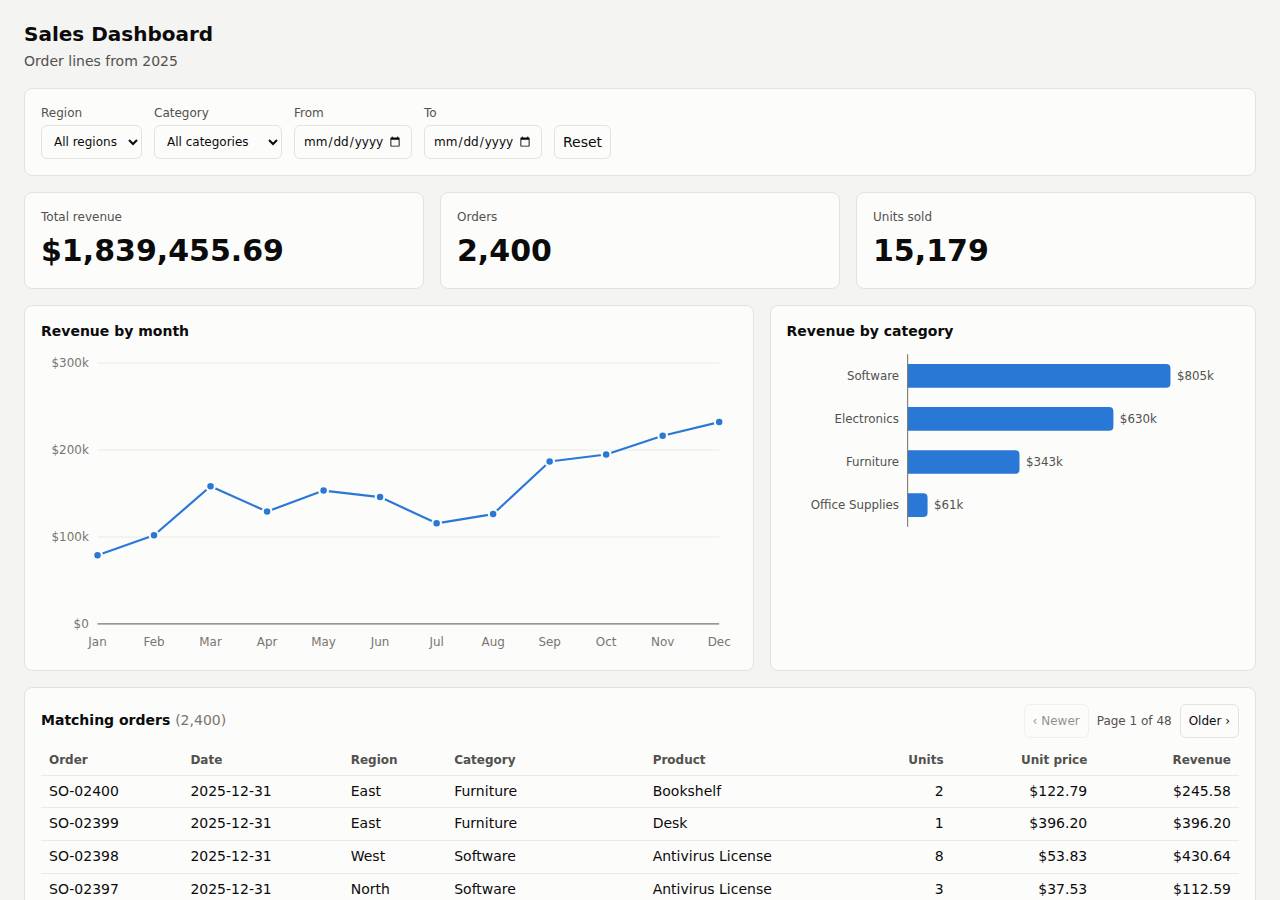
Task: Click the Units column header
Action: coord(925,760)
